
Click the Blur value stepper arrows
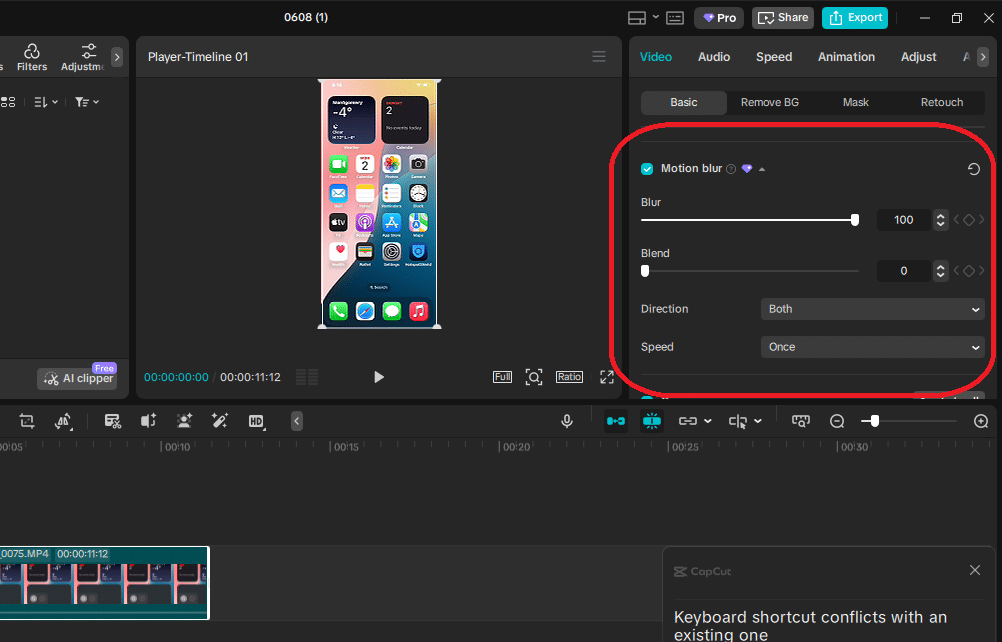[x=940, y=220]
